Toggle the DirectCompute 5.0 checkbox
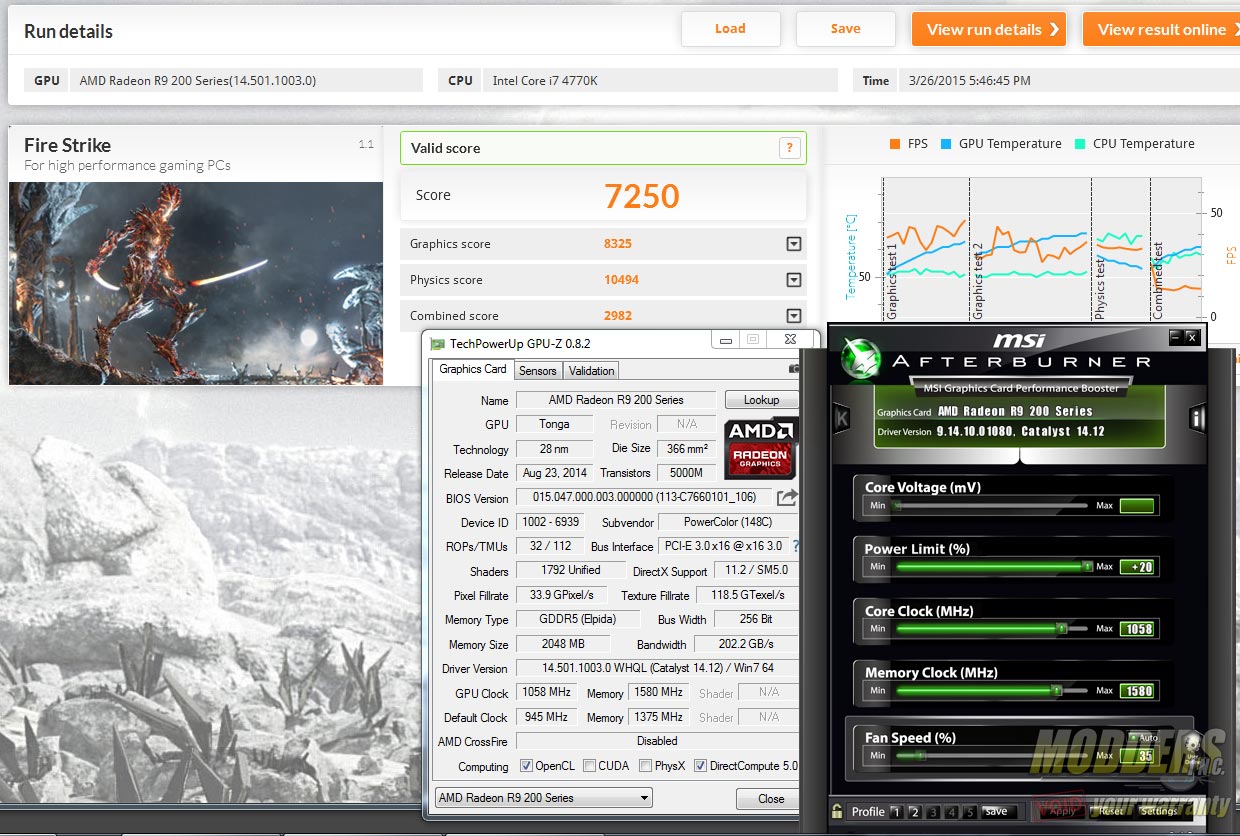 [700, 766]
